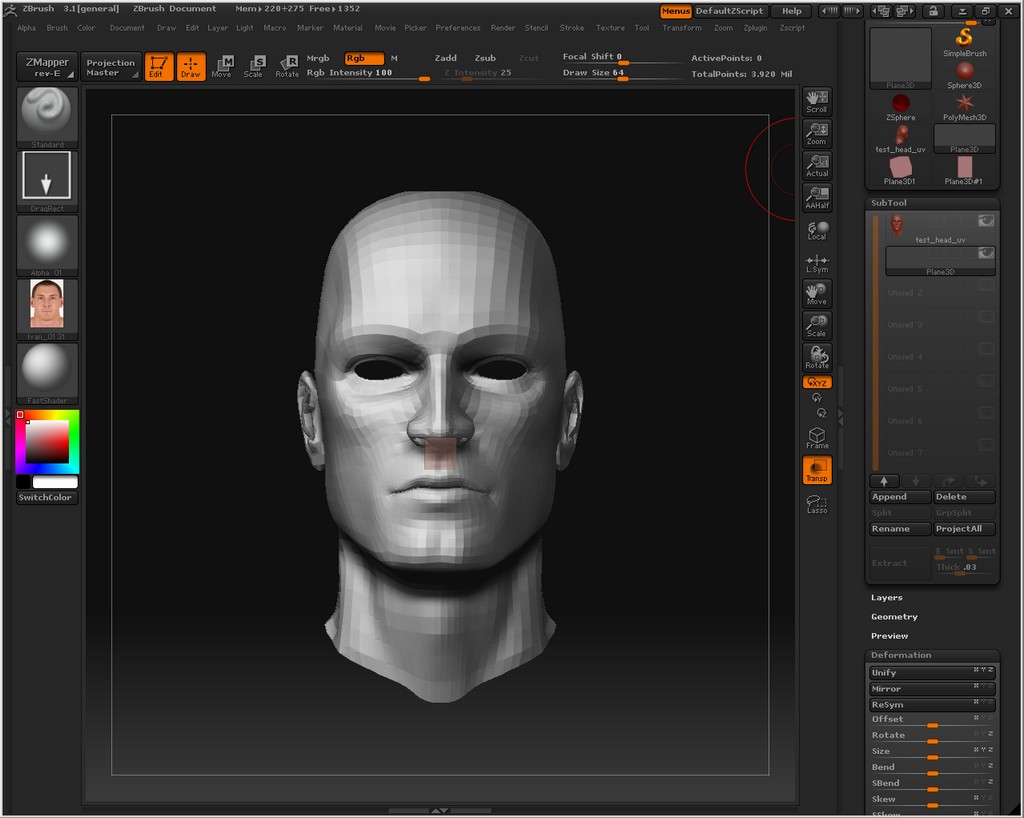Select the ZSphere tool thumbnail
The width and height of the screenshot is (1024, 818).
[x=901, y=106]
